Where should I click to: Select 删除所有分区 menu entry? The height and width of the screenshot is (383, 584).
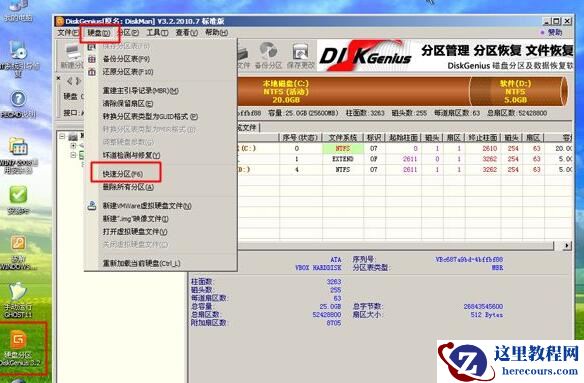pyautogui.click(x=128, y=187)
